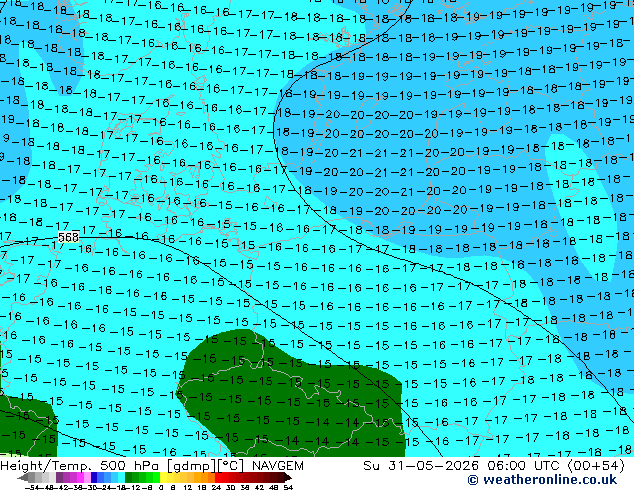
Task: Click the -54 label on the temperature legend
Action: pos(32,487)
